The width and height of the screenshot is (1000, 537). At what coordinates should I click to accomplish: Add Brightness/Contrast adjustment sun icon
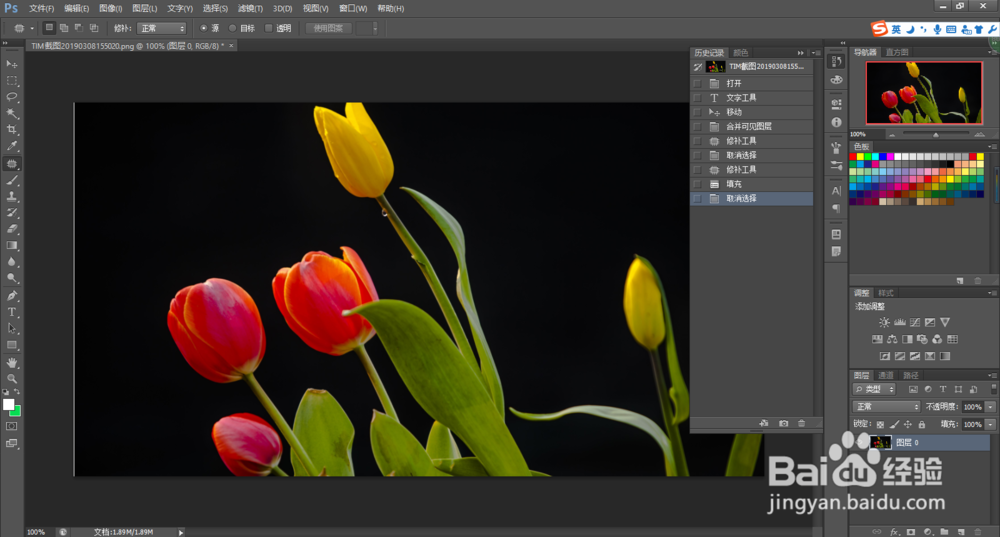click(x=884, y=322)
